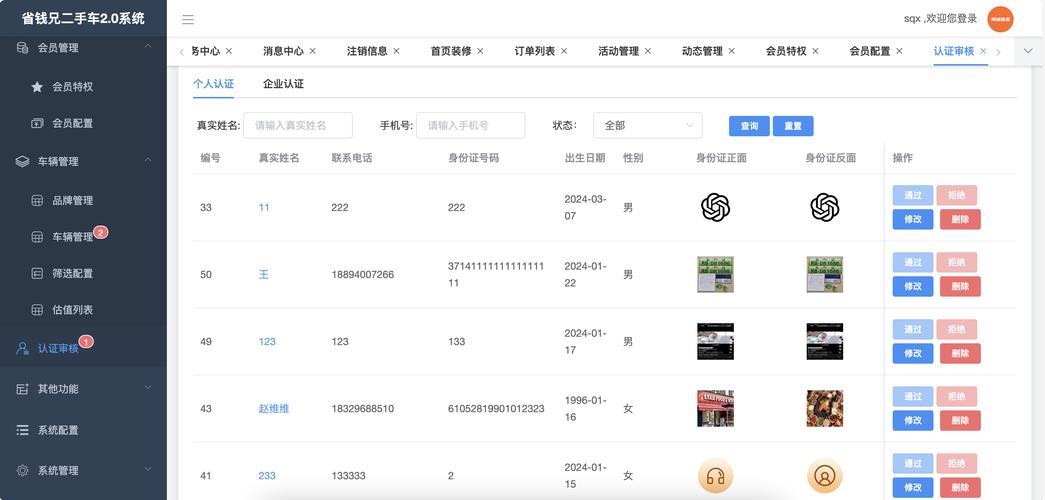
Task: Click the 品牌管理 grid icon in sidebar
Action: coord(37,201)
